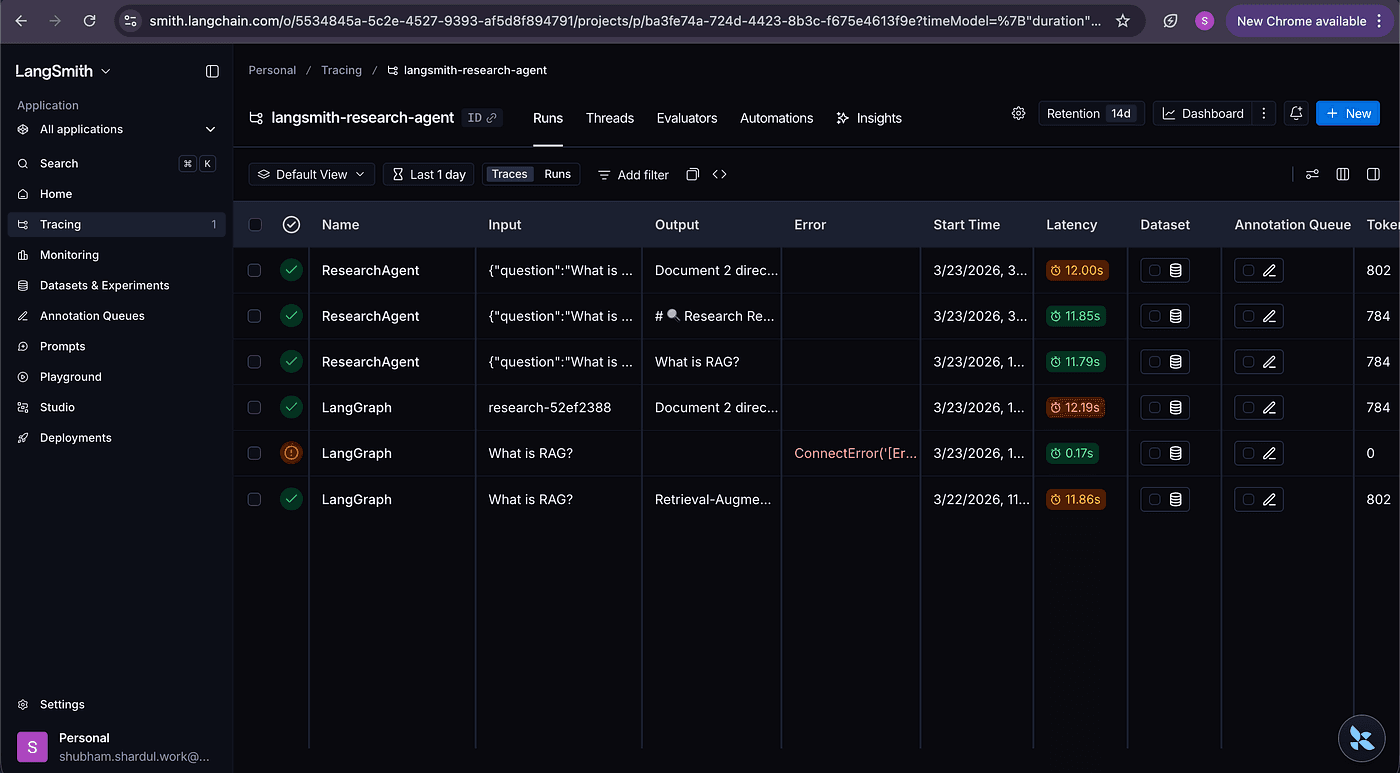The image size is (1400, 773).
Task: Open the Retention 14d setting
Action: (1092, 114)
